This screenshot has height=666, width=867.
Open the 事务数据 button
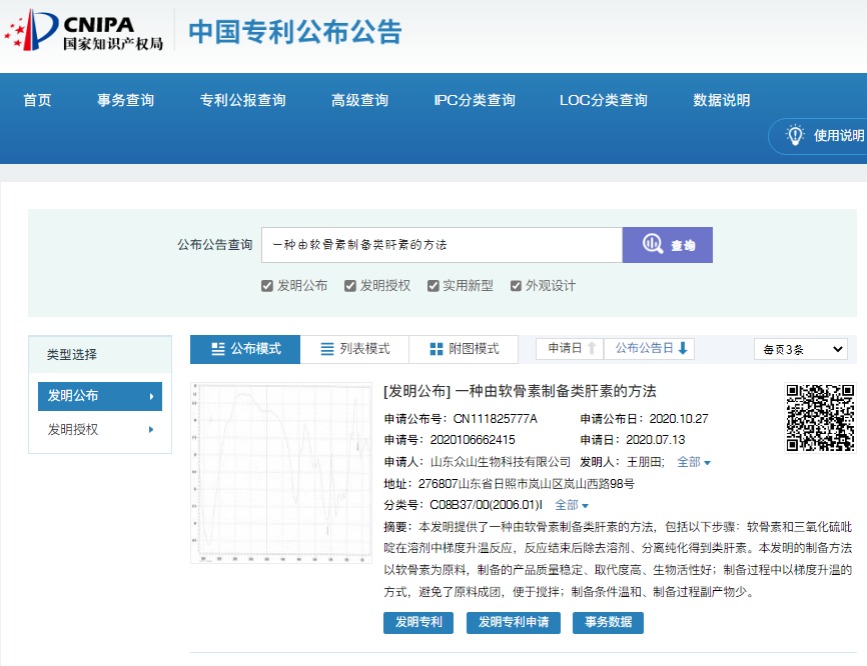tap(608, 622)
